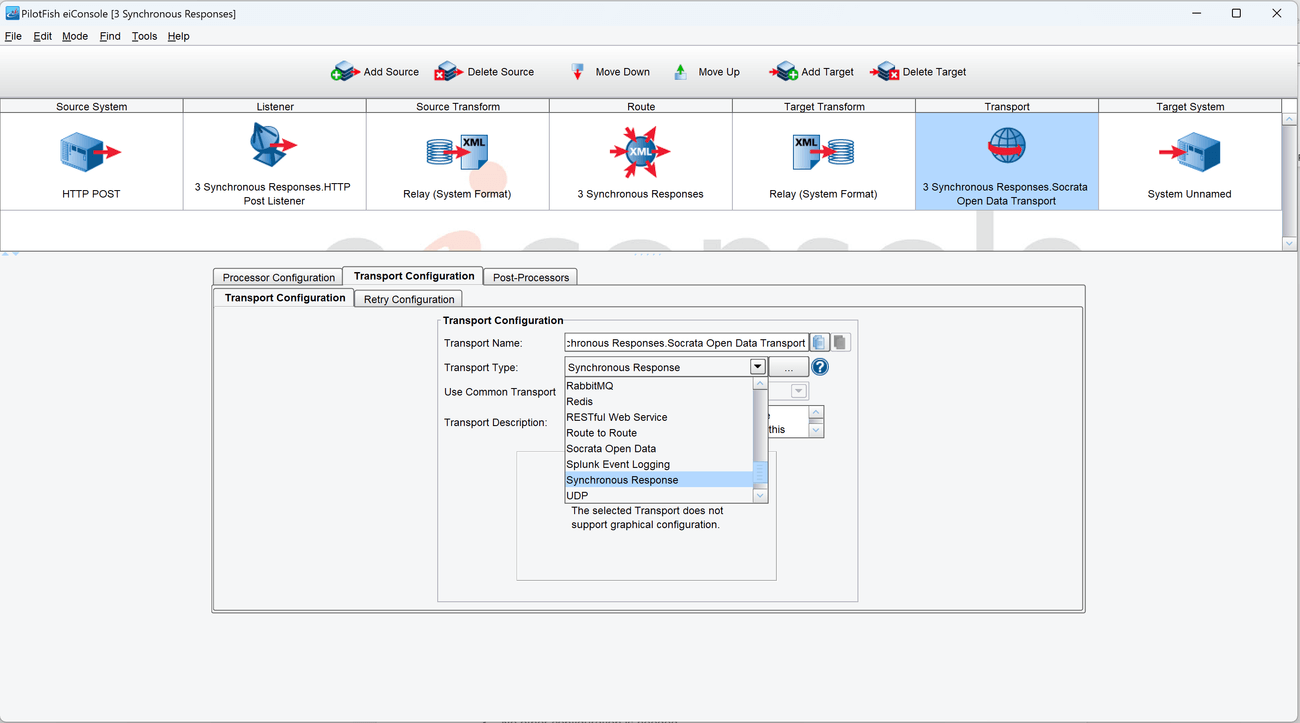Screen dimensions: 1300x723
Task: Open the Use Common Transport dropdown arrow
Action: pyautogui.click(x=799, y=392)
